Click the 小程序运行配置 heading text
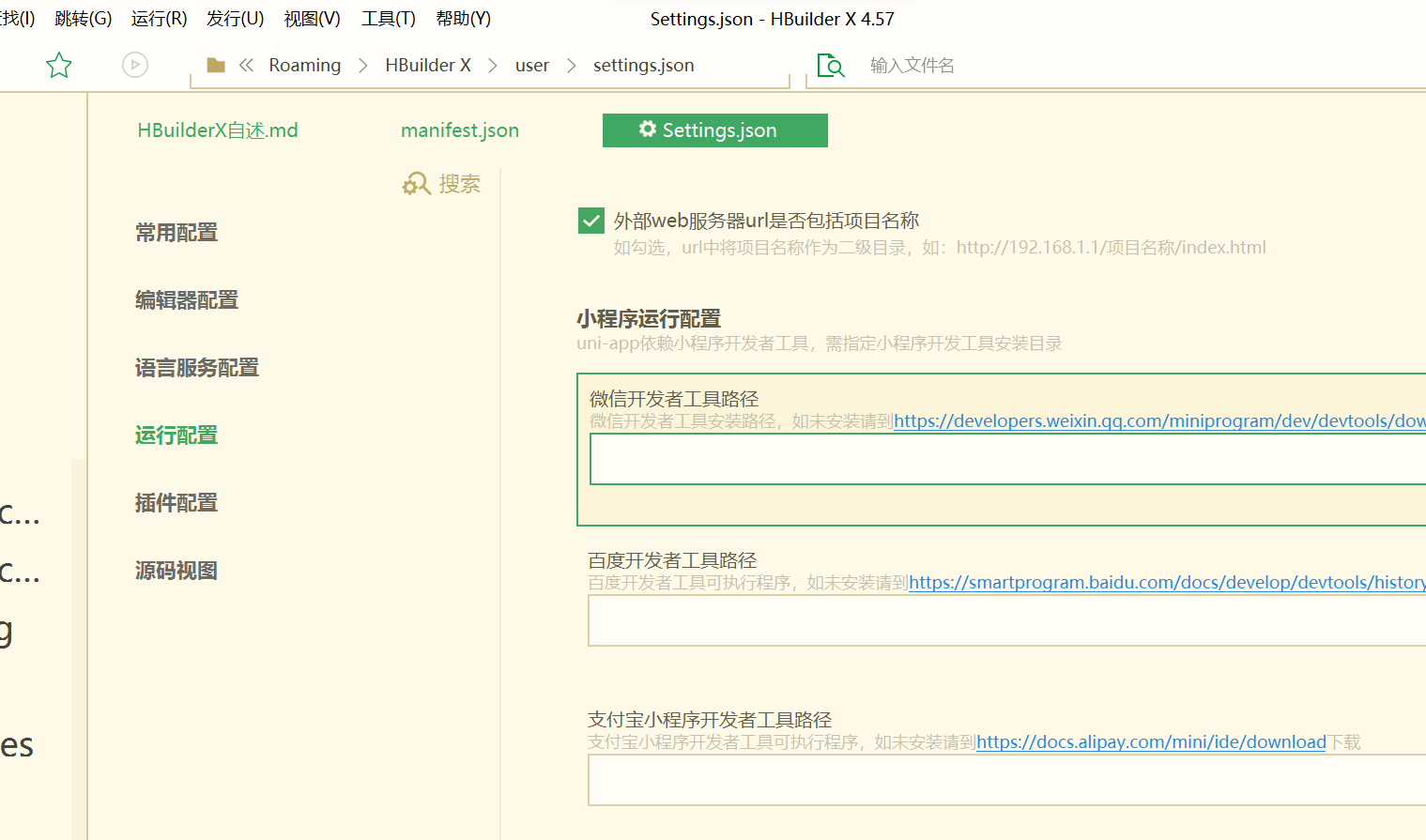Image resolution: width=1426 pixels, height=840 pixels. pyautogui.click(x=649, y=319)
